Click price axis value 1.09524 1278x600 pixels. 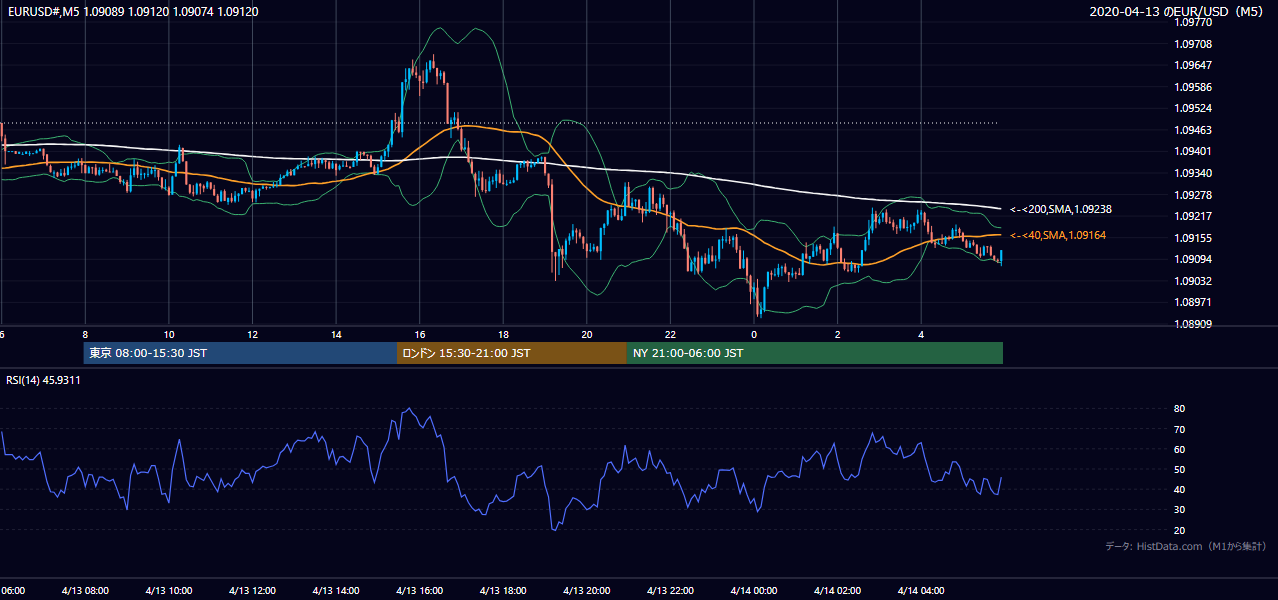click(1194, 108)
